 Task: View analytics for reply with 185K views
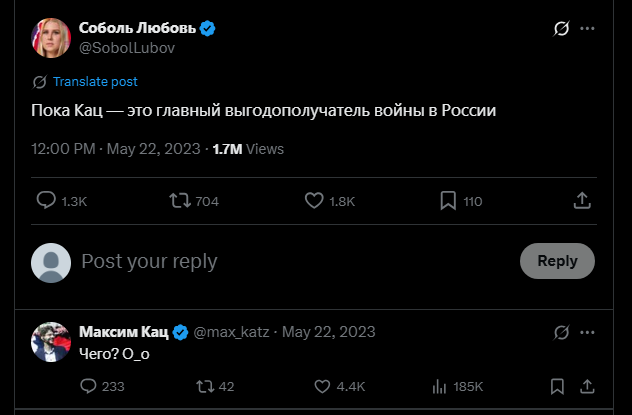point(438,386)
